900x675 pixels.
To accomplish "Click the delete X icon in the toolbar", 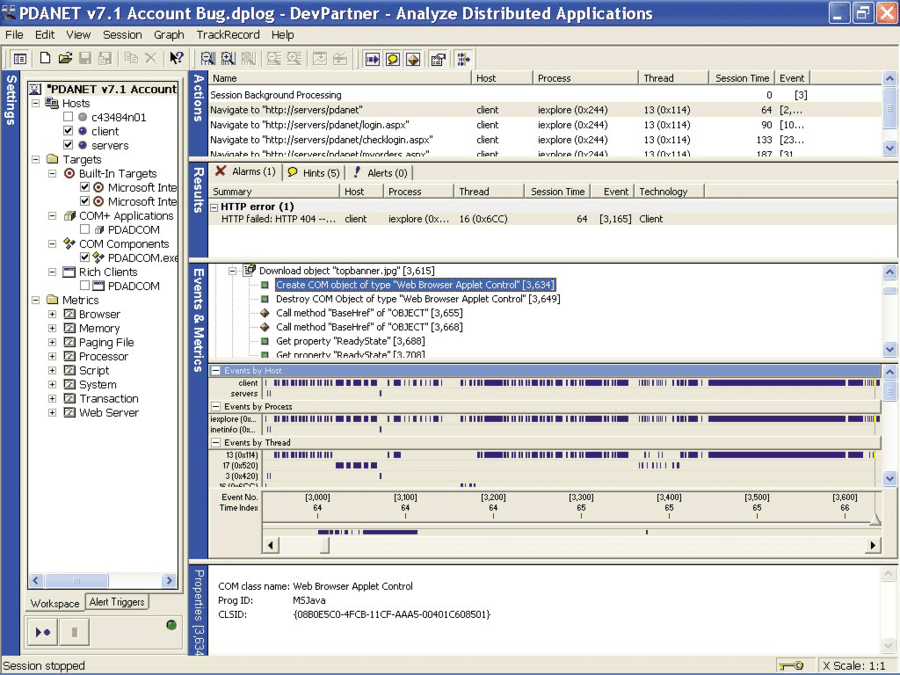I will click(x=150, y=58).
